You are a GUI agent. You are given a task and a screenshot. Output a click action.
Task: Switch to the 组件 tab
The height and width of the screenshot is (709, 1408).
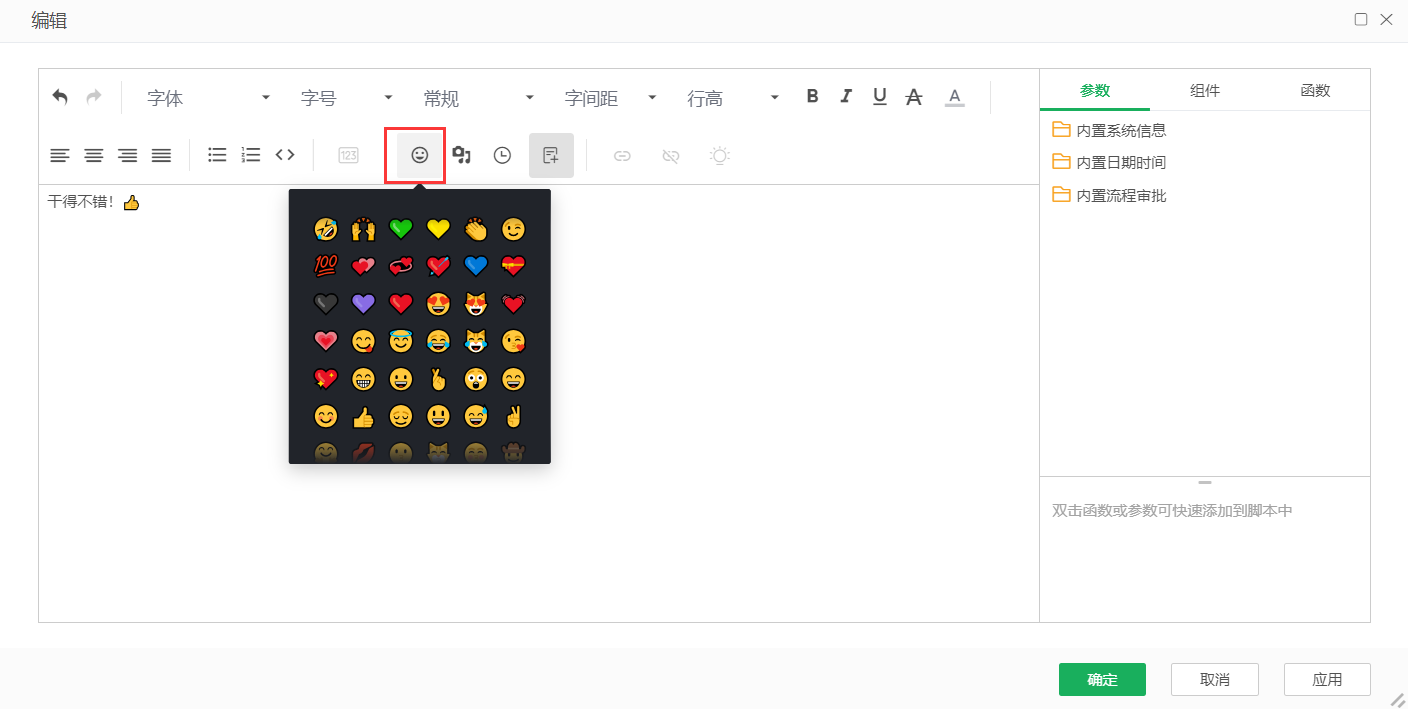[1205, 90]
